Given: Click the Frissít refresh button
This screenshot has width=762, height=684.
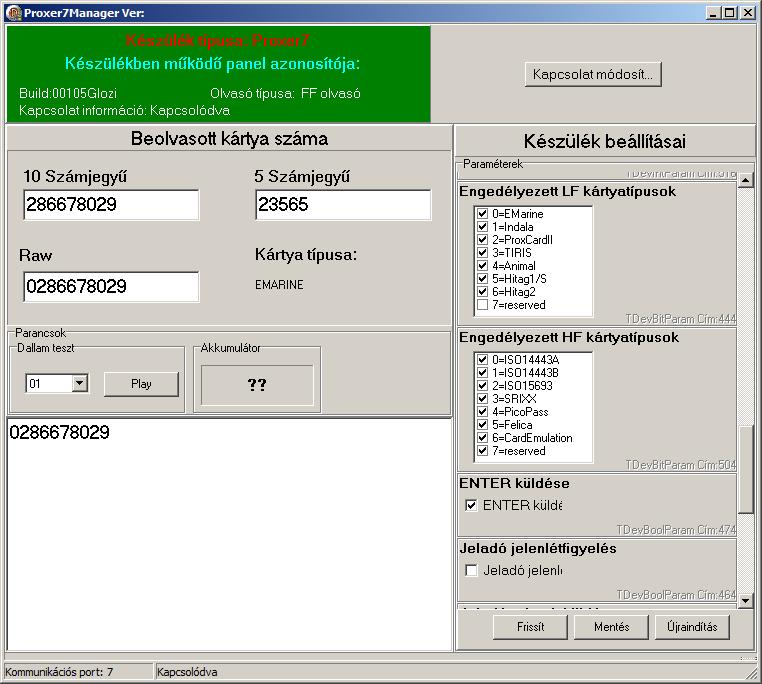Looking at the screenshot, I should pos(530,627).
